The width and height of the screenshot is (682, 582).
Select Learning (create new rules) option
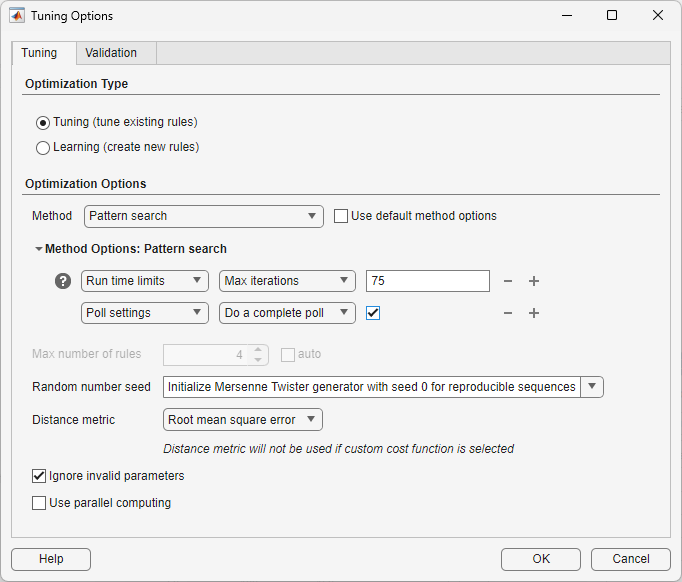tap(43, 148)
